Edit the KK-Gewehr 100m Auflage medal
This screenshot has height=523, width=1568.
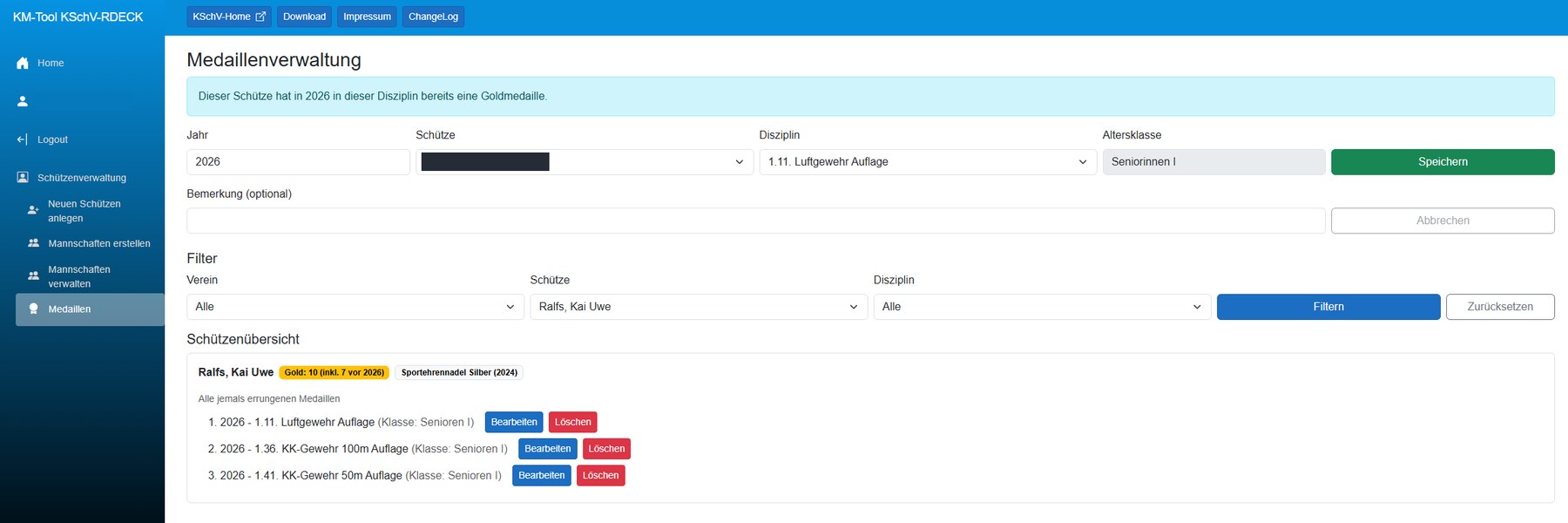pyautogui.click(x=548, y=449)
